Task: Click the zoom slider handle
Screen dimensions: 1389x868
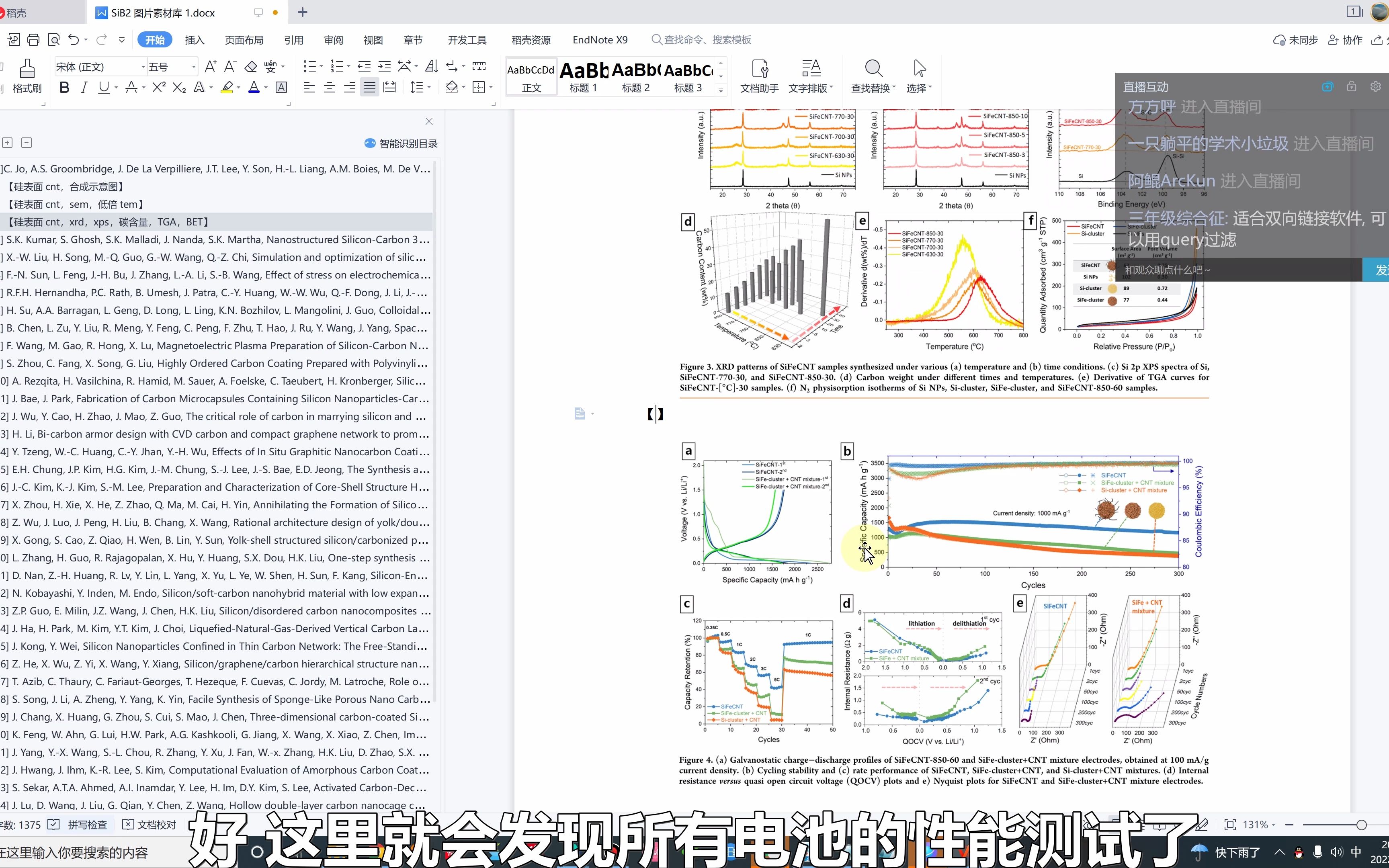Action: (x=1361, y=824)
